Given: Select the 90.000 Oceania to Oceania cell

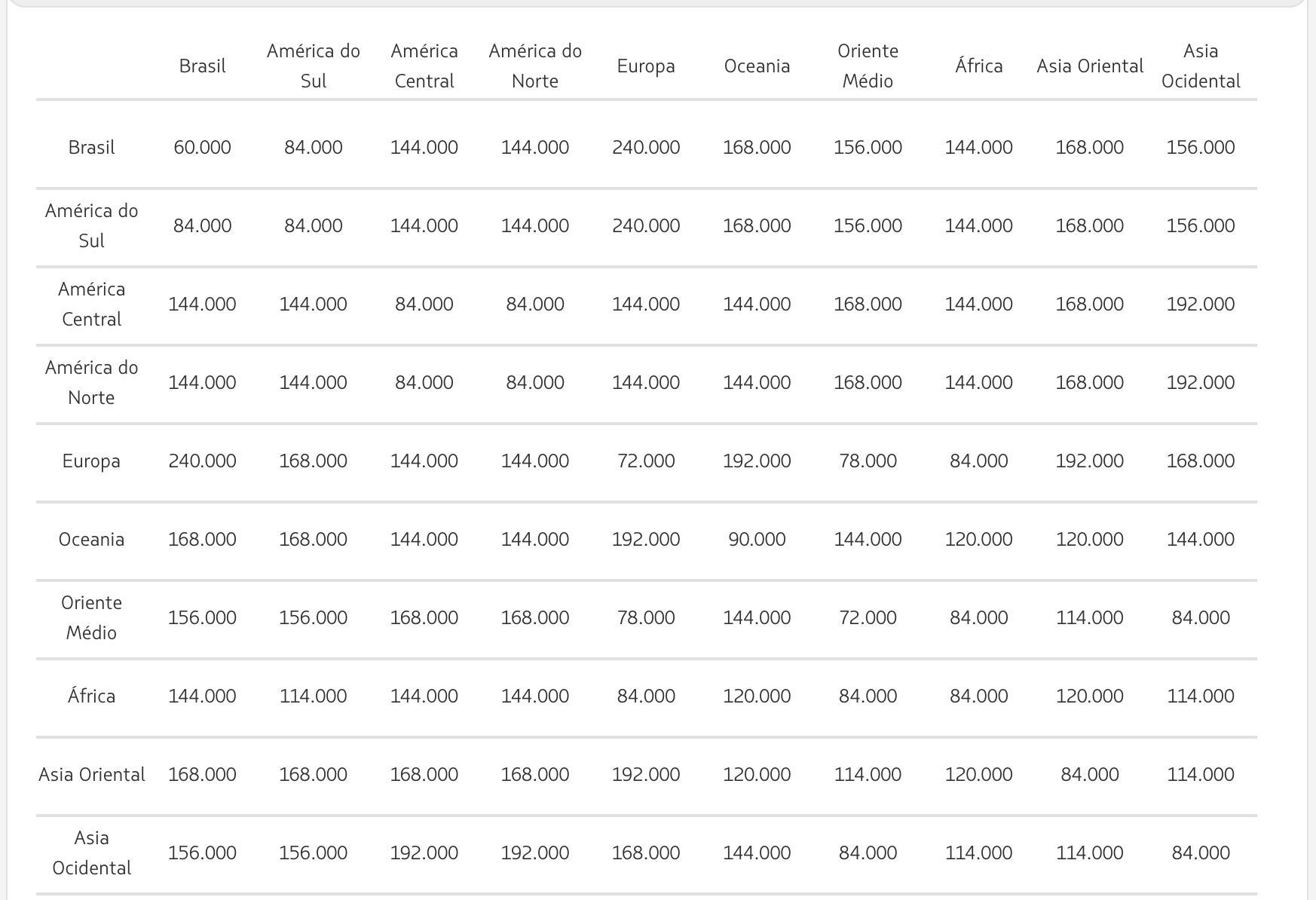Looking at the screenshot, I should point(757,540).
